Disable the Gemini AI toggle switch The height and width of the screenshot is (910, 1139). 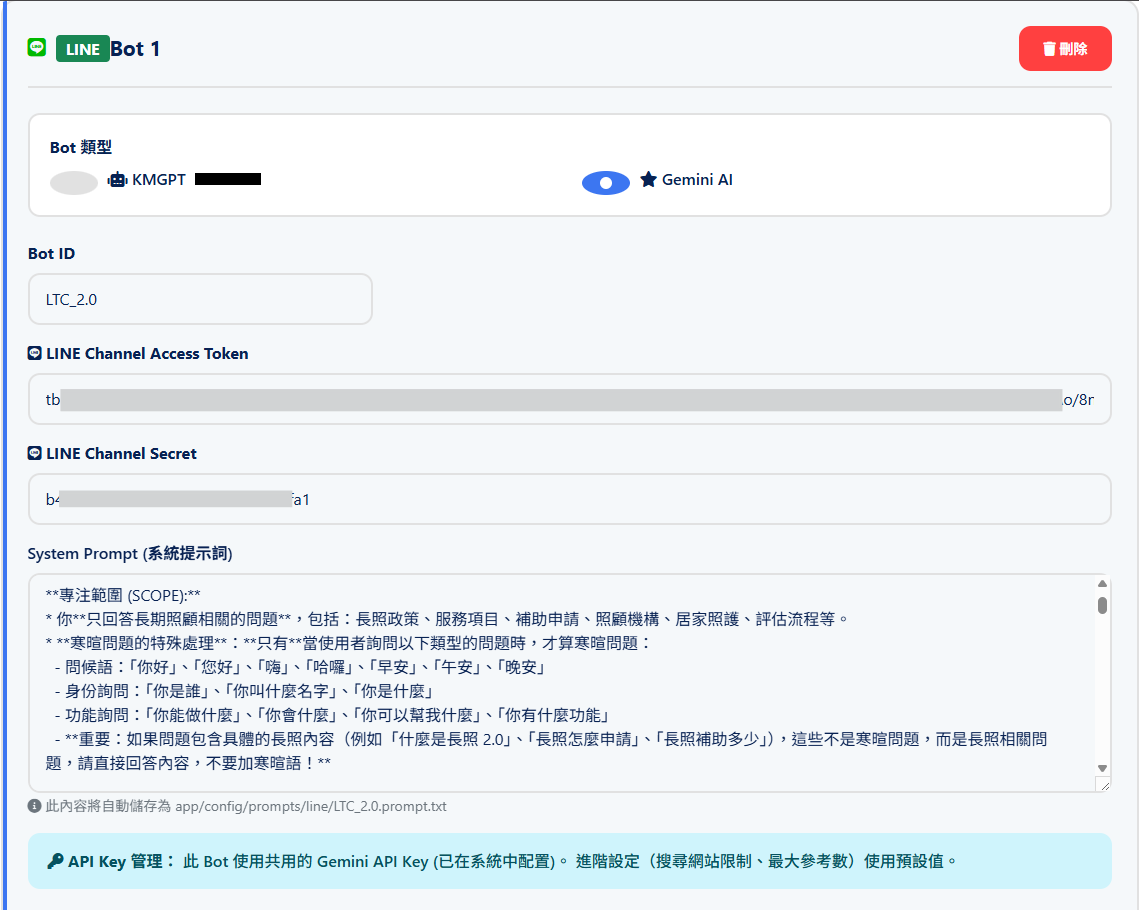pos(605,182)
